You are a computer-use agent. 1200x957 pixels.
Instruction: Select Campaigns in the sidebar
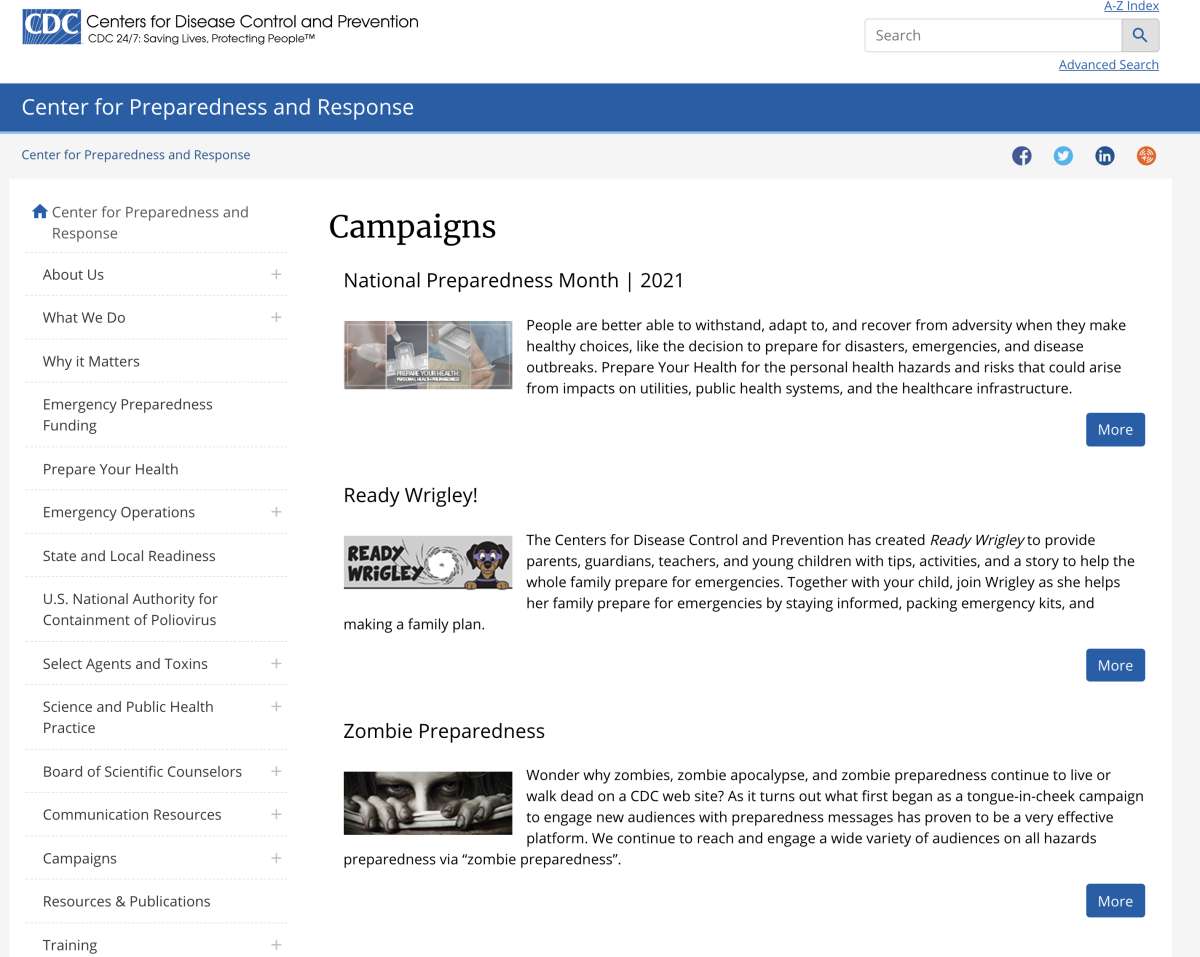[80, 859]
